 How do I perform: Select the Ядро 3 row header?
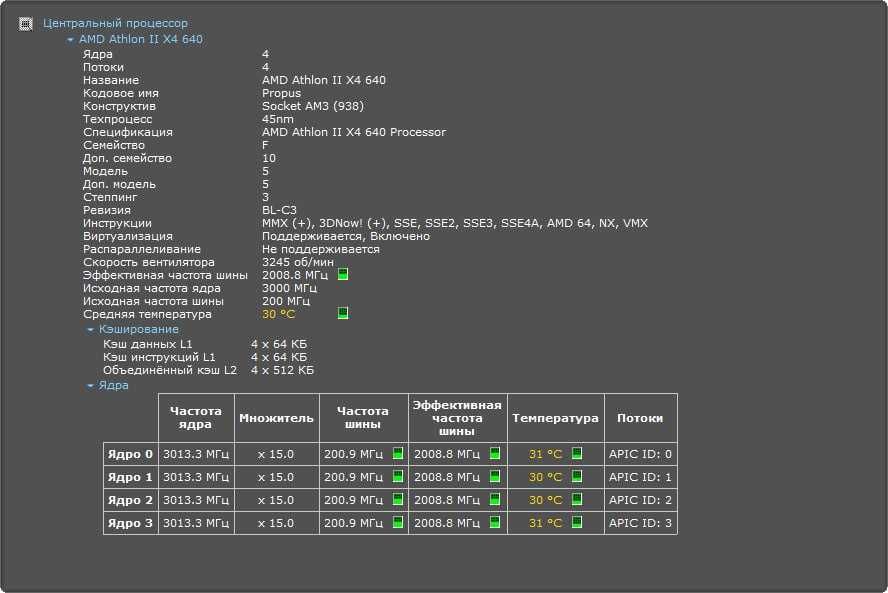pyautogui.click(x=130, y=523)
